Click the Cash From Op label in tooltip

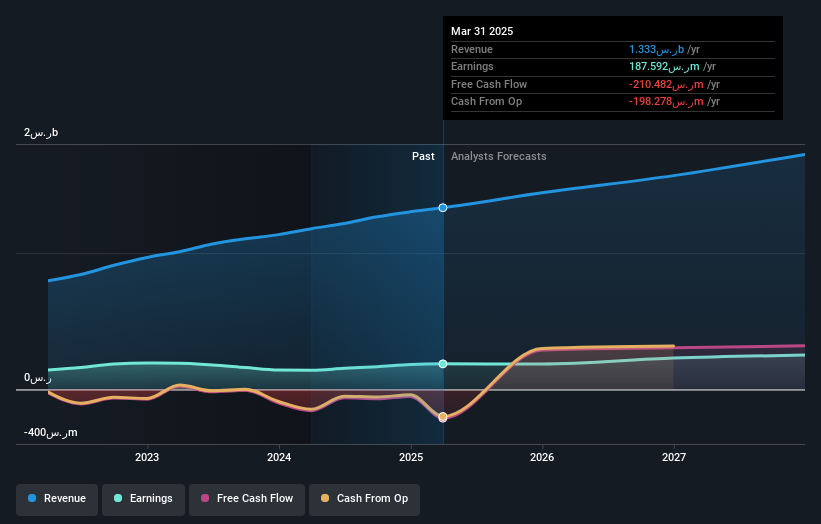[x=486, y=102]
